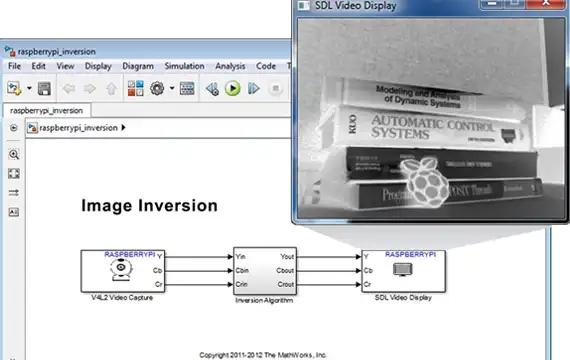Click the New Model toolbar icon
This screenshot has width=570, height=360.
(14, 88)
